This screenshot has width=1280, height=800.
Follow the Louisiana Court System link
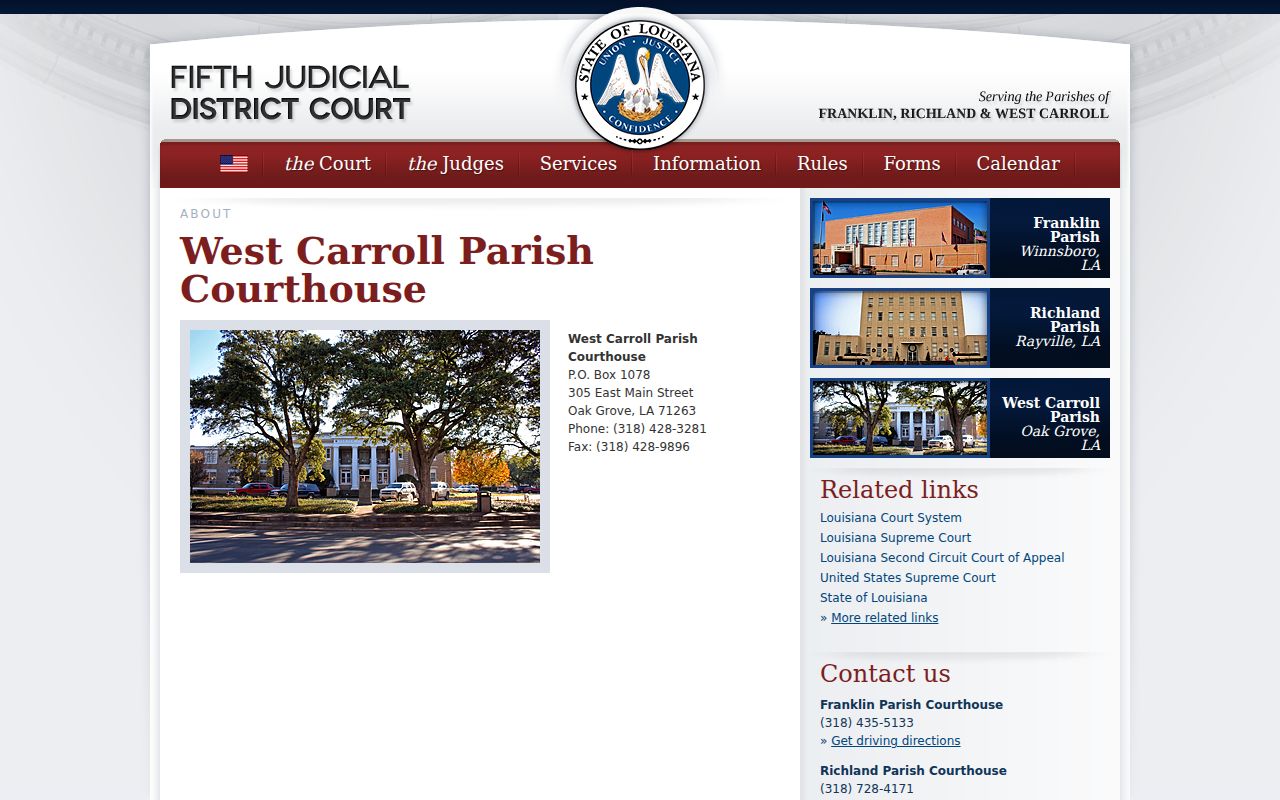tap(891, 518)
